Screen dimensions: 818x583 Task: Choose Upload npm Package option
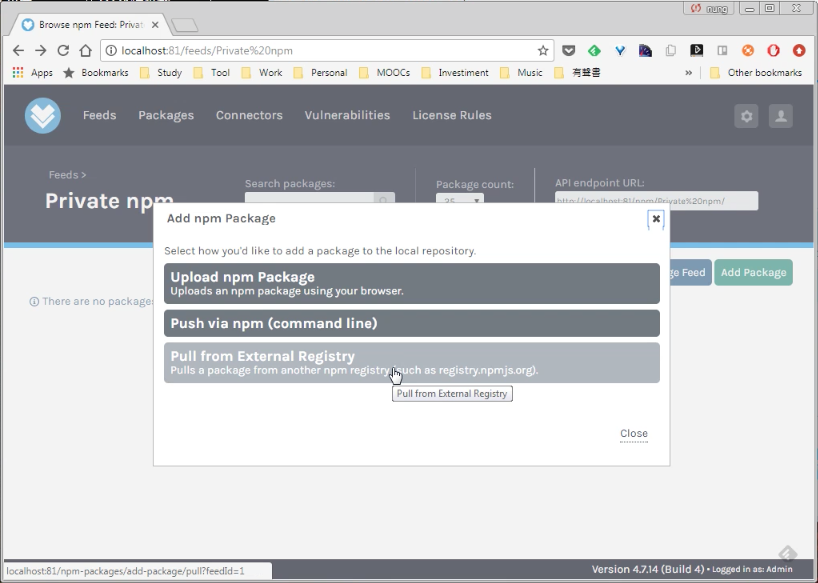412,283
